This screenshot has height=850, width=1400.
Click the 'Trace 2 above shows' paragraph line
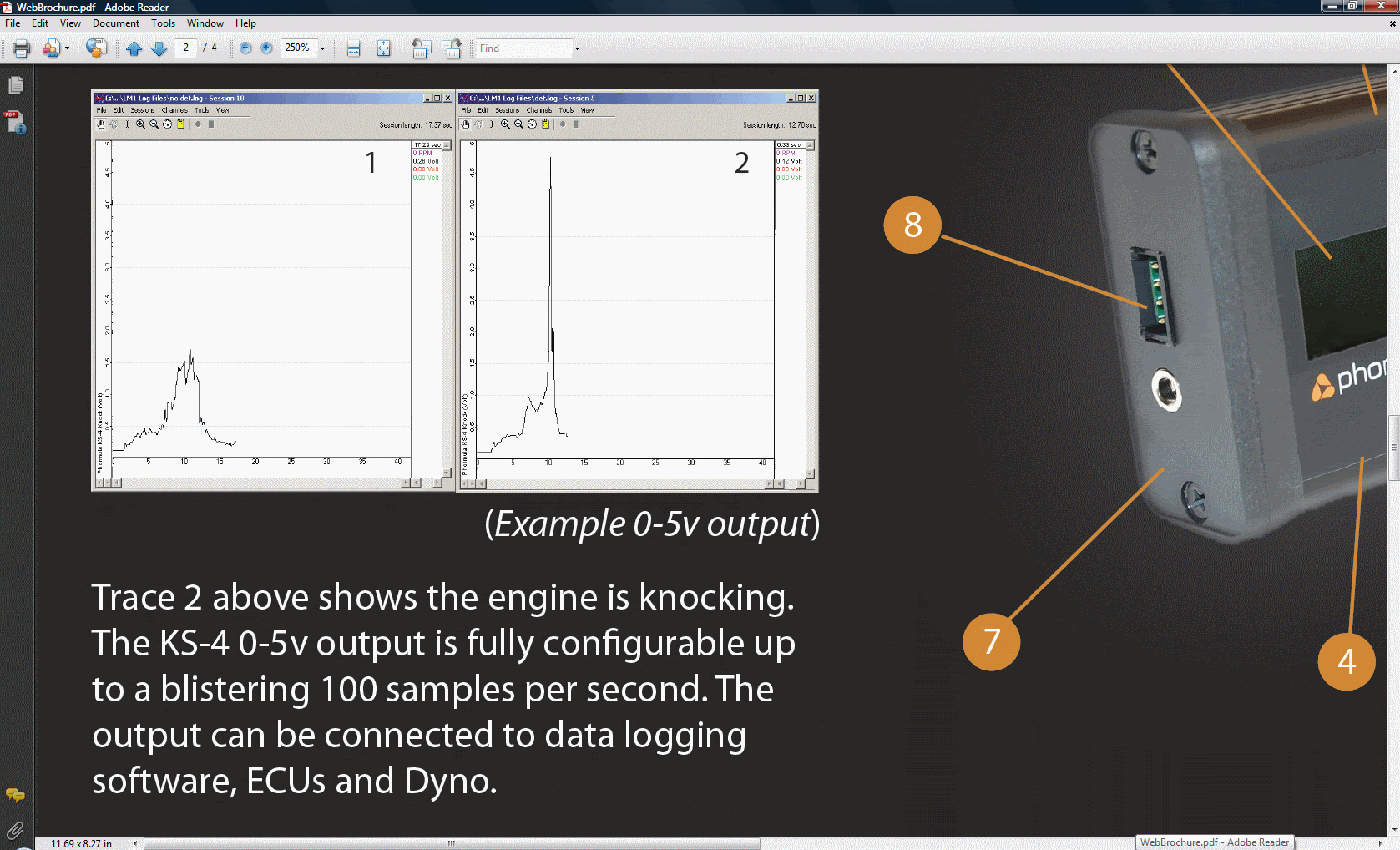(442, 598)
